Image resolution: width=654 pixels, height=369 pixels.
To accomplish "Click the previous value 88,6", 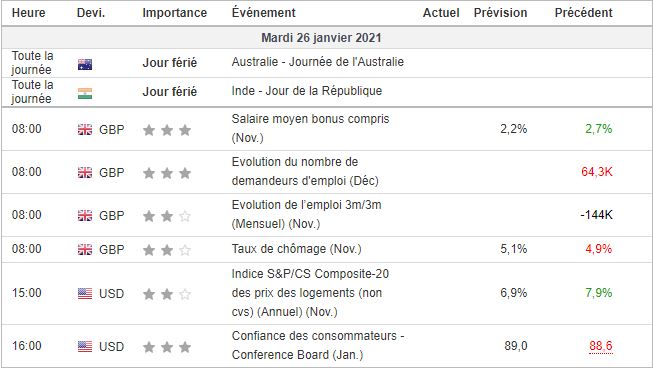I will pyautogui.click(x=601, y=346).
